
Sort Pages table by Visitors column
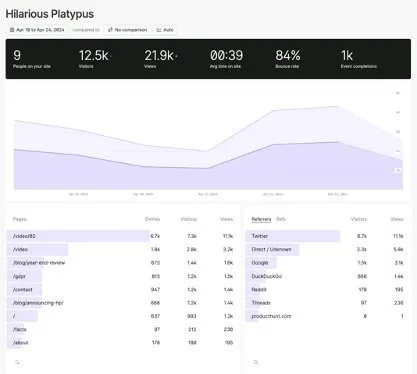coord(188,219)
